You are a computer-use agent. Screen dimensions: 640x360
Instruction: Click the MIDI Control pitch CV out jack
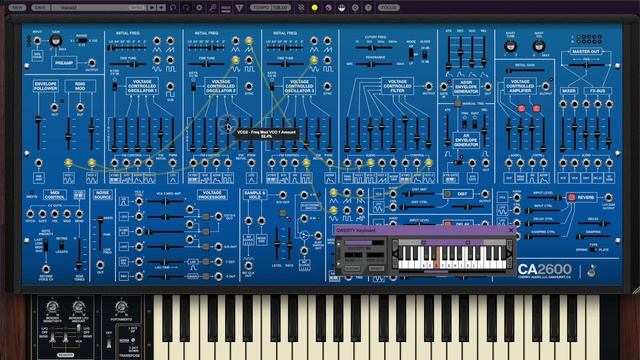coord(30,213)
